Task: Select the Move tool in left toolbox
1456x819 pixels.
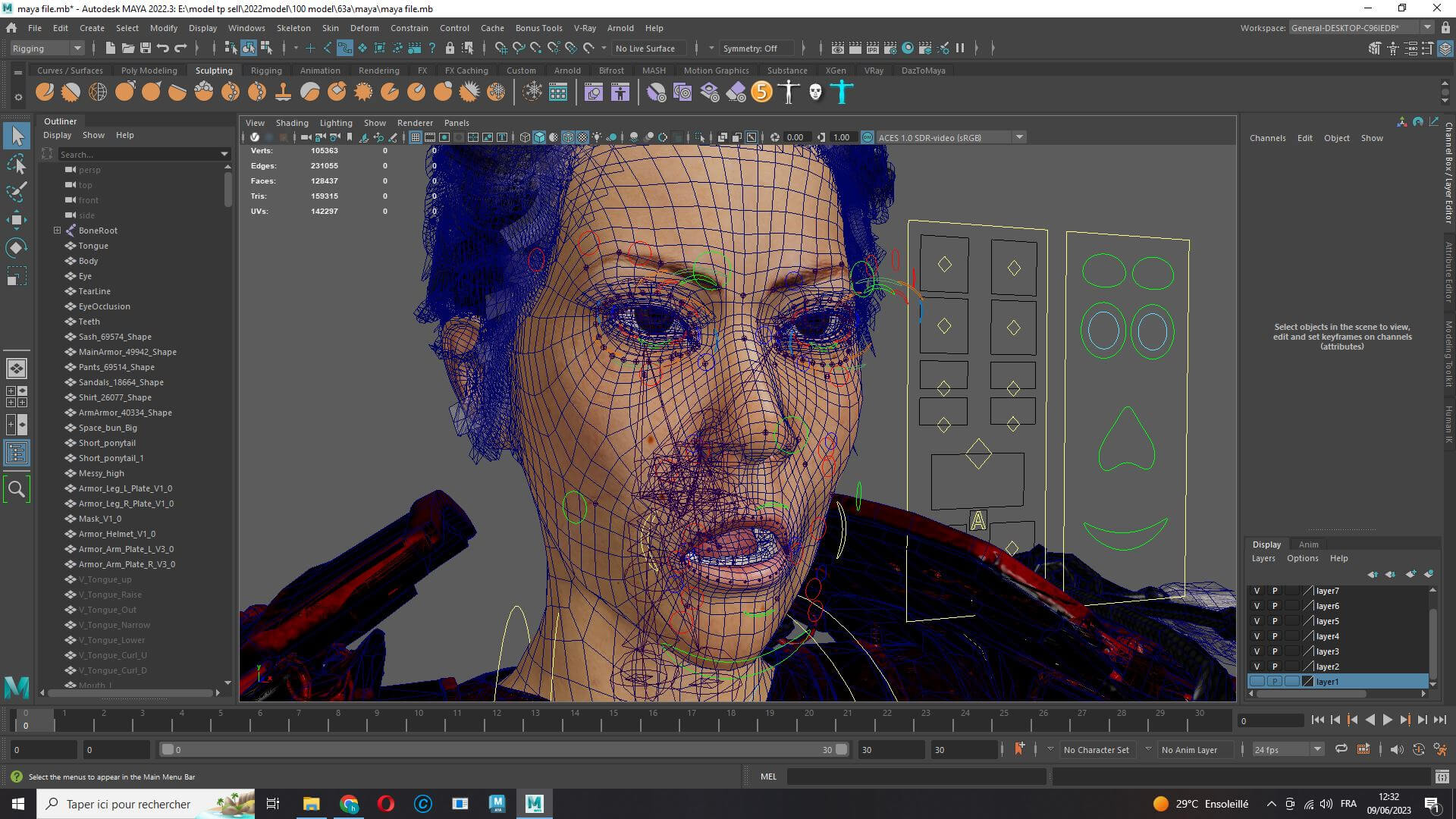Action: click(17, 220)
